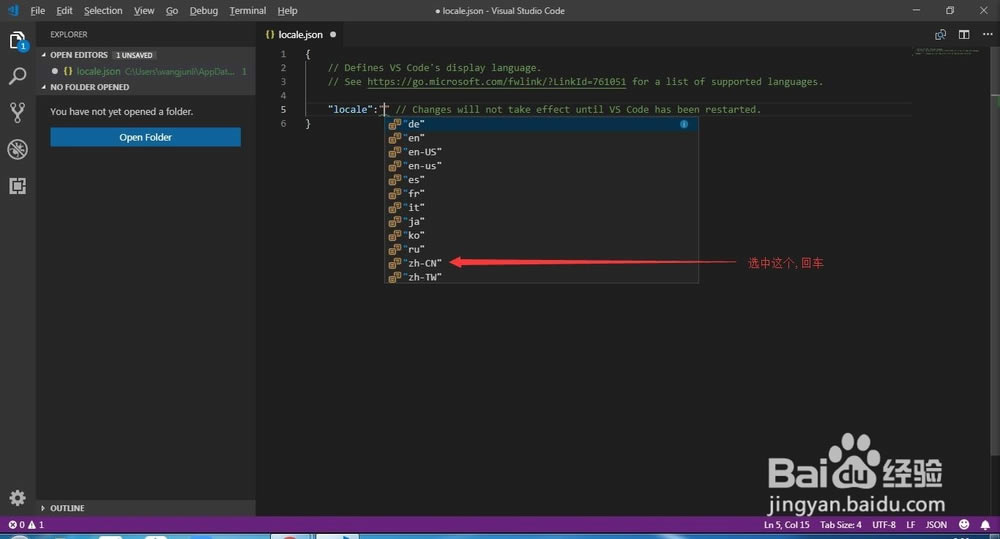Viewport: 1000px width, 539px height.
Task: Open the Go menu
Action: (172, 10)
